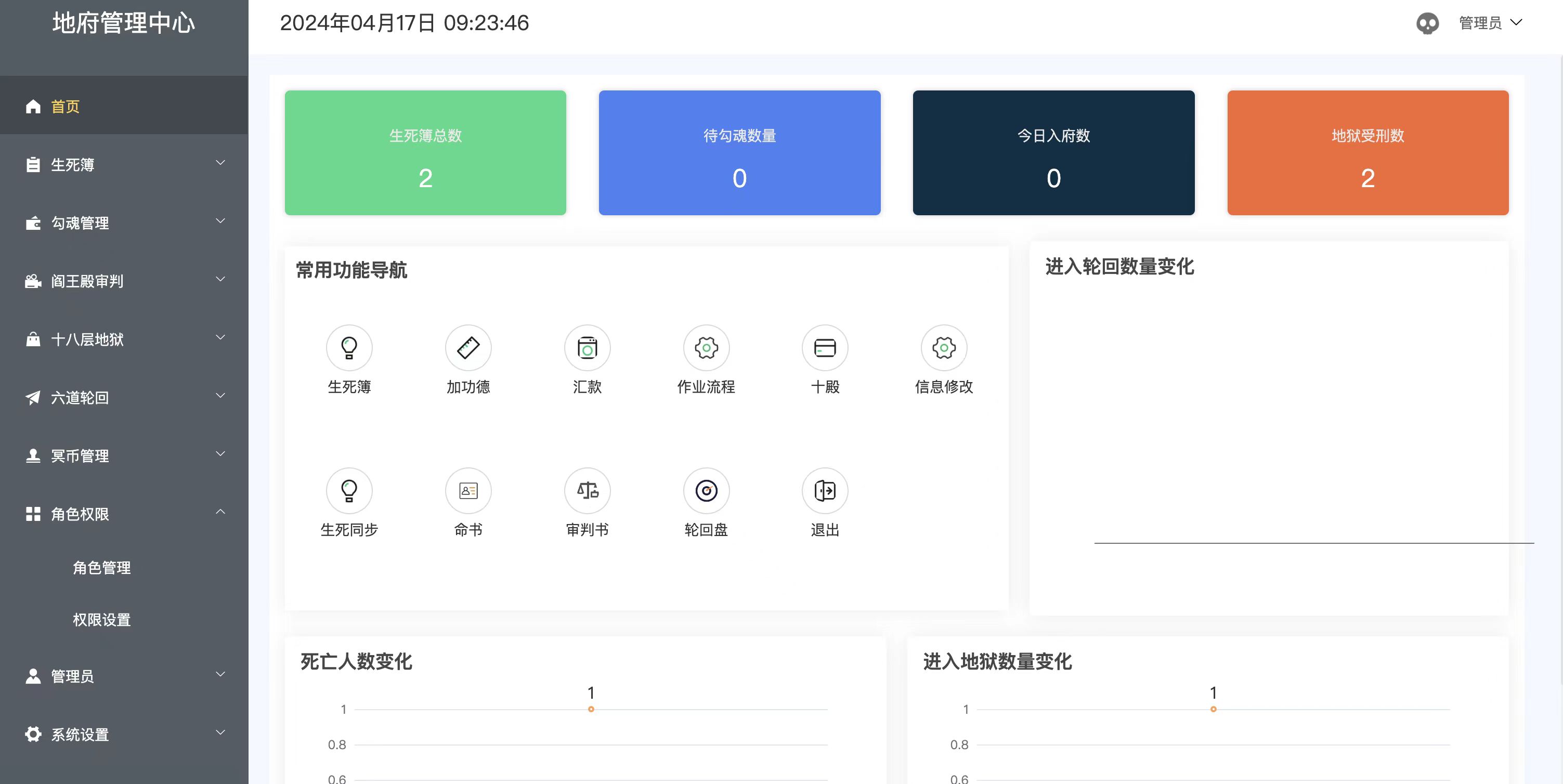The height and width of the screenshot is (784, 1563).
Task: Click the data point on 进入地狱数量变化 chart
Action: point(1214,709)
